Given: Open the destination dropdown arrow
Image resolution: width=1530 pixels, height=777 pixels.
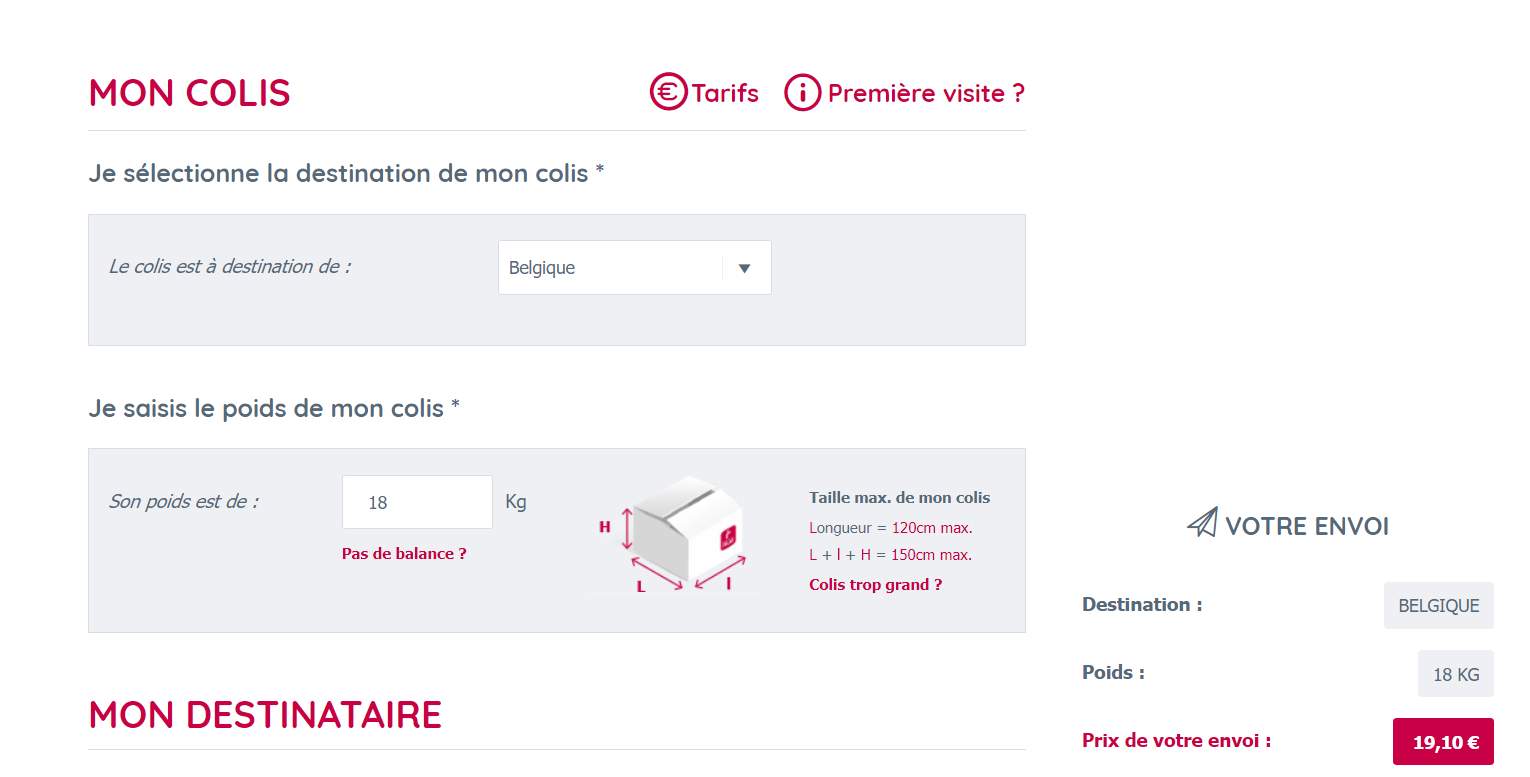Looking at the screenshot, I should (x=744, y=268).
